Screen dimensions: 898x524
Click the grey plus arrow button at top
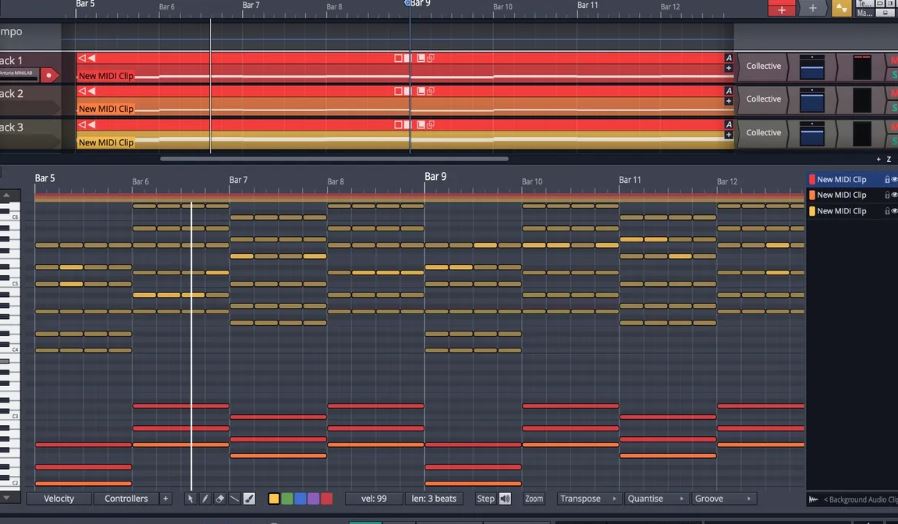pos(813,9)
